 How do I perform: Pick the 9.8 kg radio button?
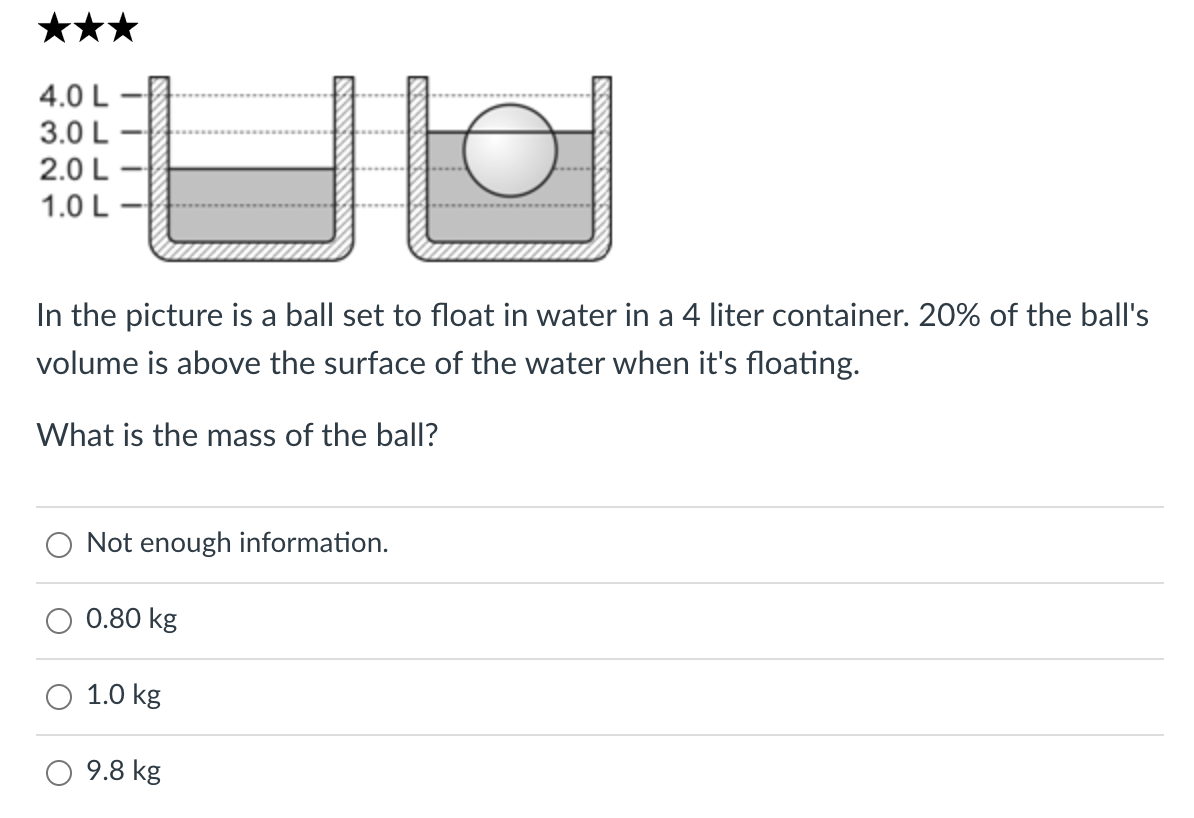[59, 772]
